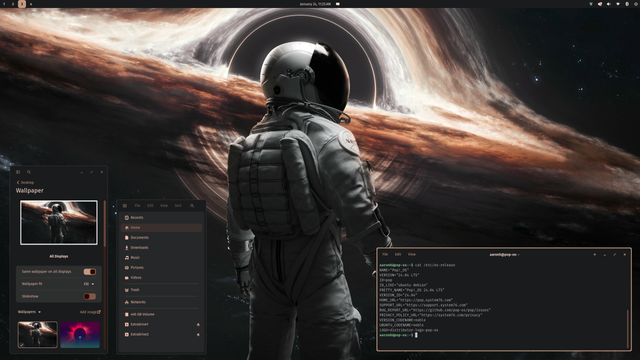Open the View menu in file manager

point(164,206)
